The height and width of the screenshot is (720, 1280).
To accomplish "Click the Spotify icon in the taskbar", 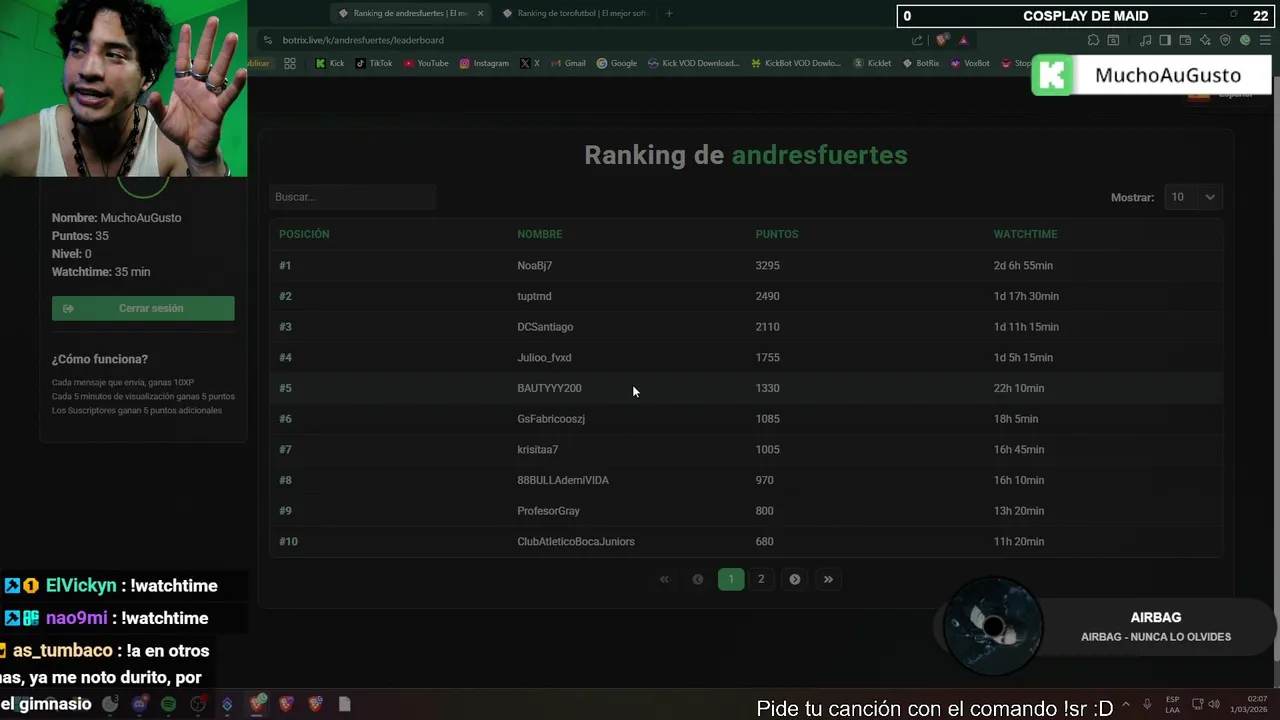I will (x=168, y=704).
